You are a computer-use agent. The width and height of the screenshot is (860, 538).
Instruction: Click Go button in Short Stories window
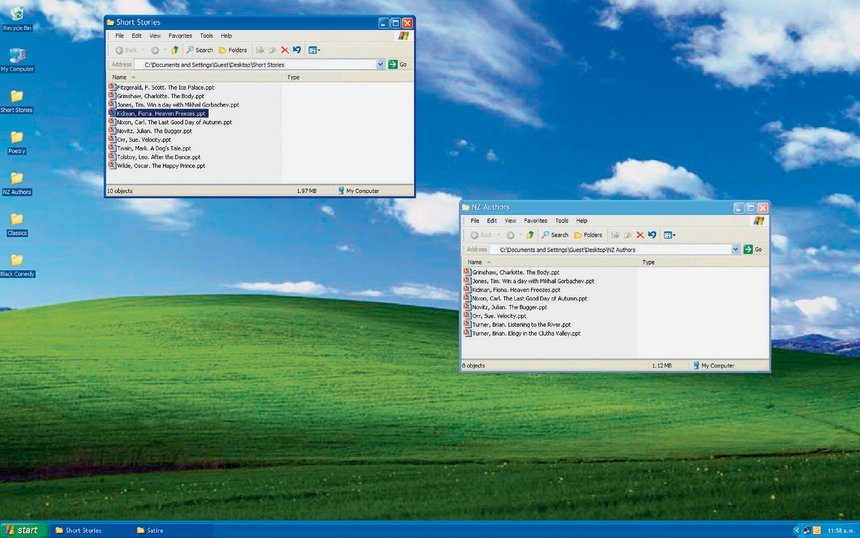point(398,65)
